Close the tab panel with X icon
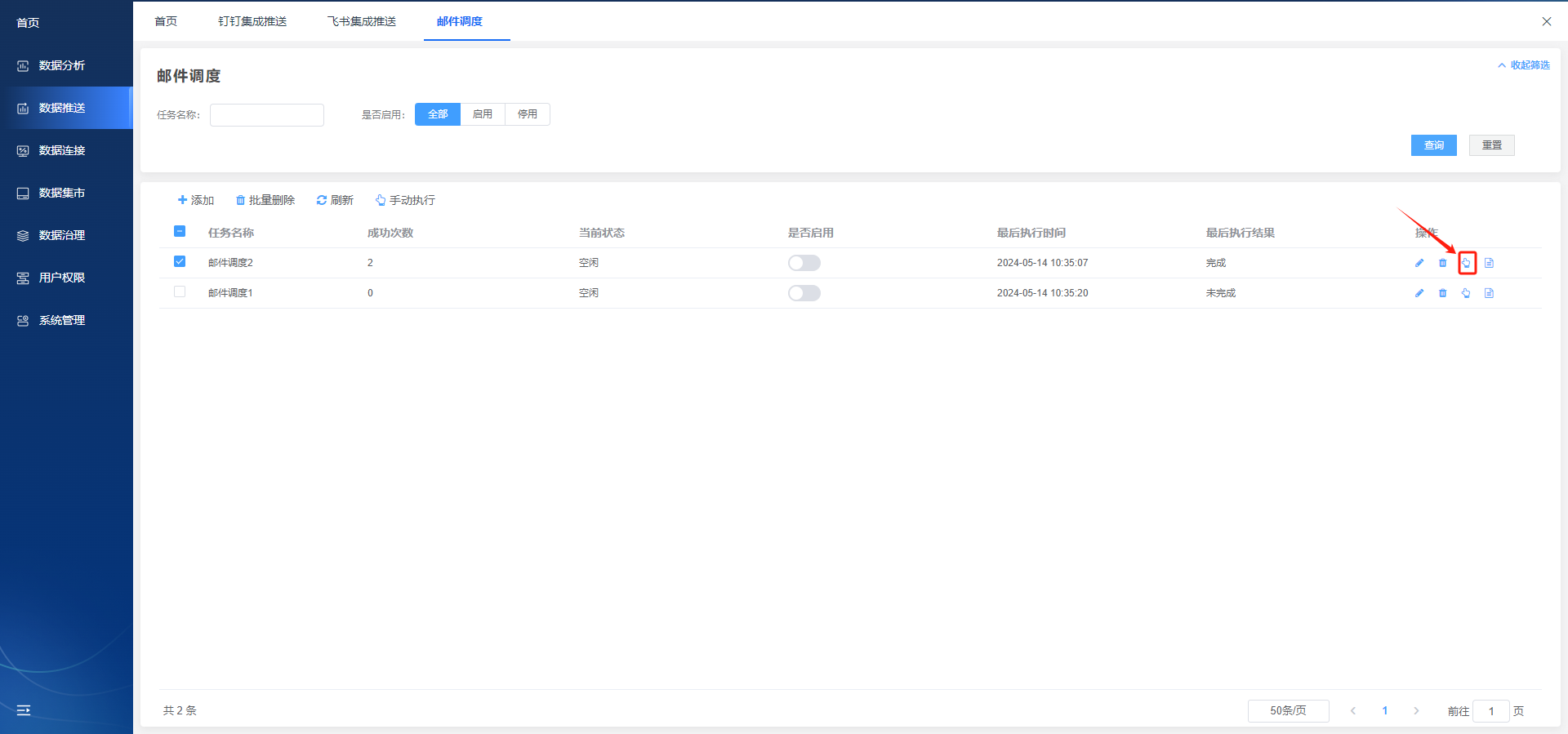Image resolution: width=1568 pixels, height=734 pixels. [x=1546, y=21]
